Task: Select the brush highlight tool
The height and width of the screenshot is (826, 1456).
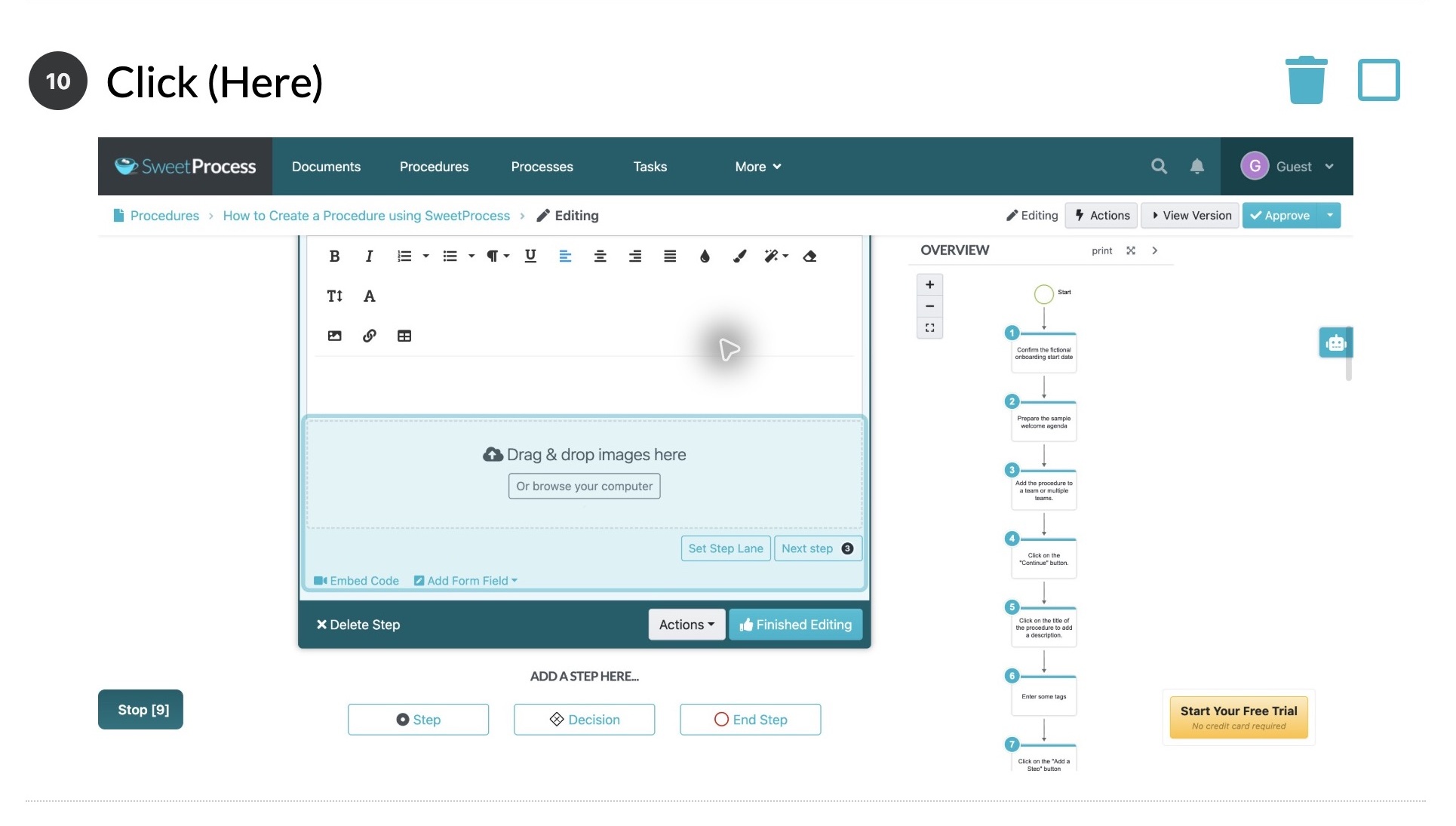Action: pyautogui.click(x=740, y=256)
